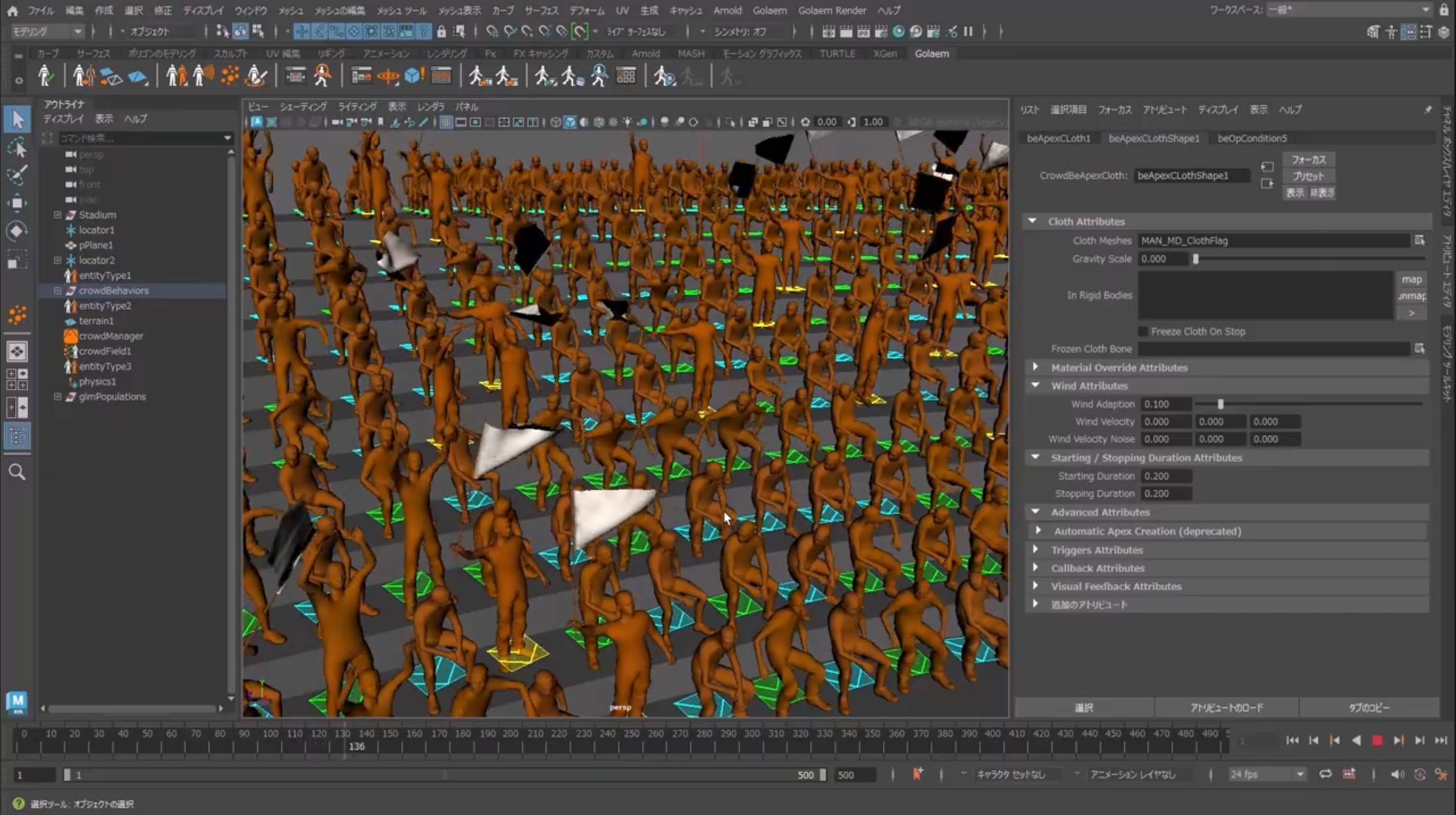This screenshot has width=1456, height=815.
Task: Click the フォーカス button in Attribute Editor
Action: pyautogui.click(x=1308, y=160)
